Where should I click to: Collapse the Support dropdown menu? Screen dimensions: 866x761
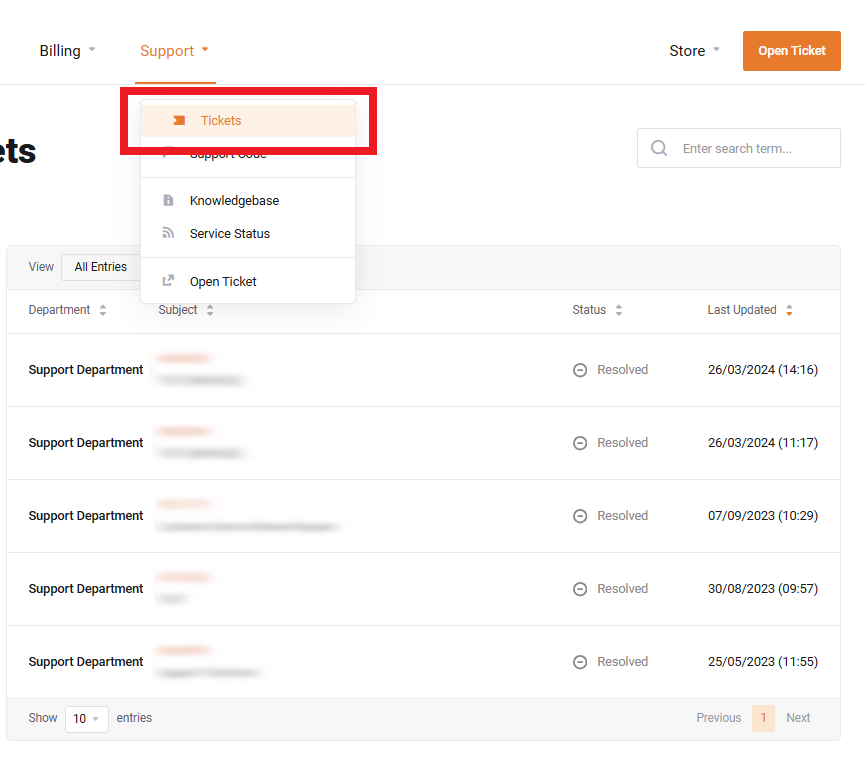coord(175,51)
